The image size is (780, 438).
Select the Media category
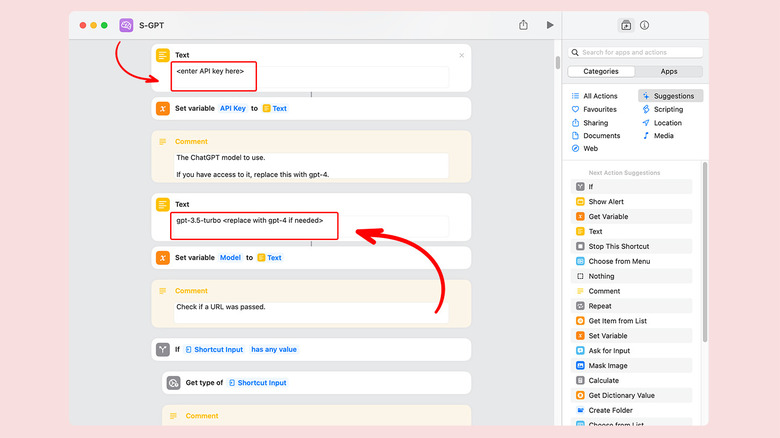(646, 135)
